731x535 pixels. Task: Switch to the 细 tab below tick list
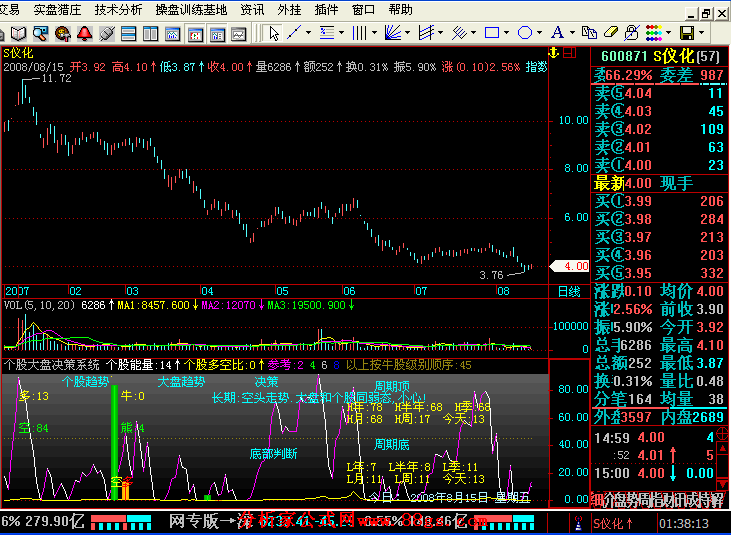point(597,501)
